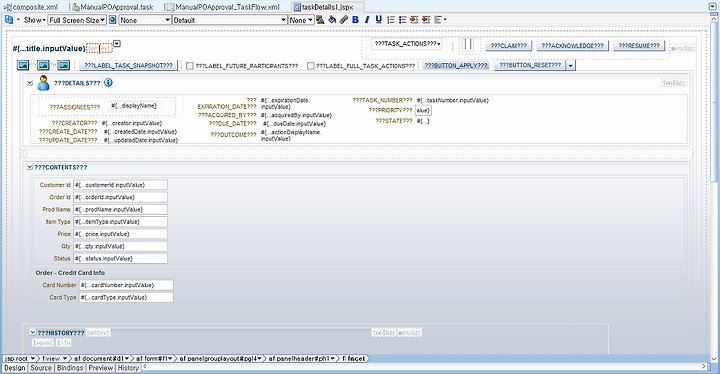720x374 pixels.
Task: Click the browser preview globe icon
Action: (112, 20)
